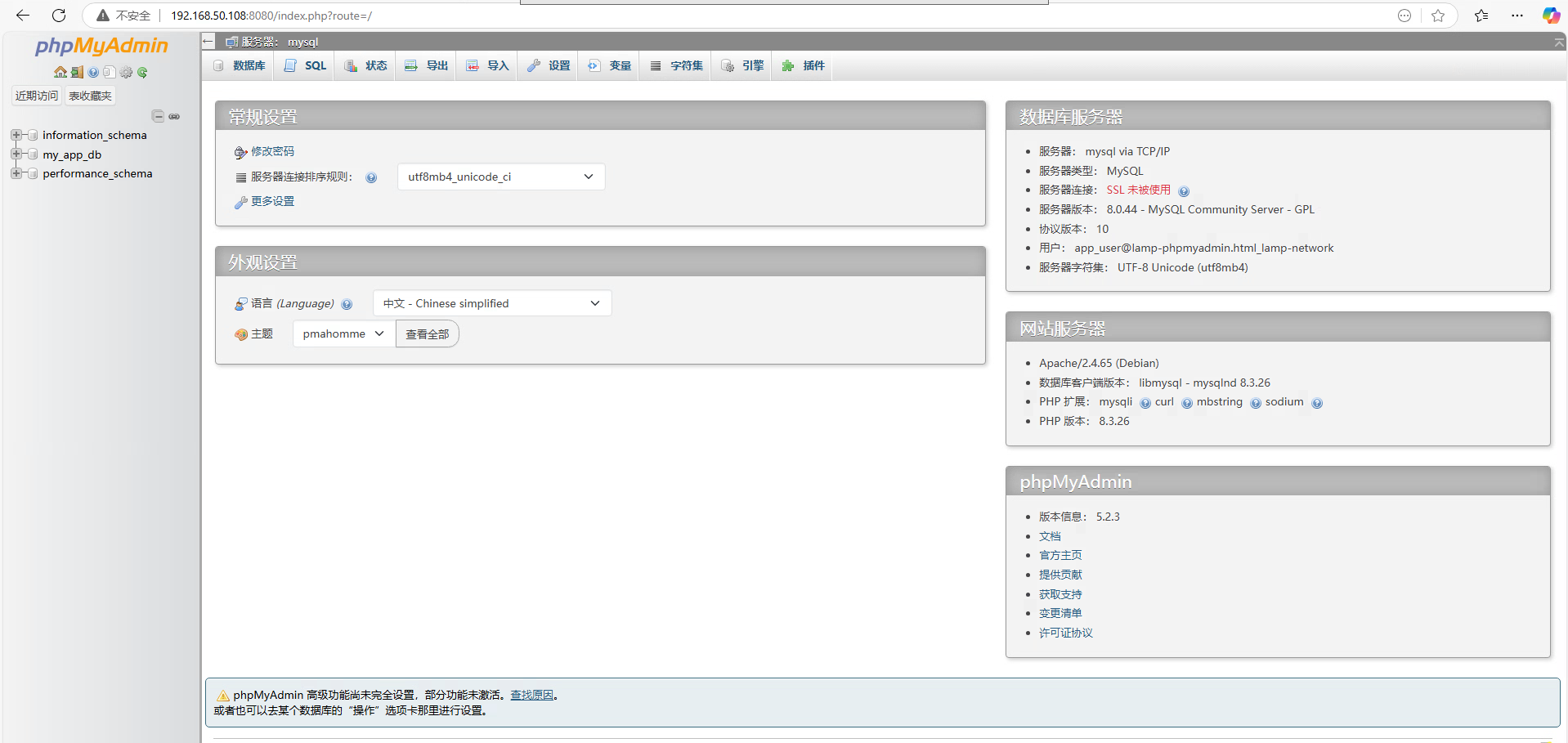Open MySQL documentation page icon in sidebar
1568x743 pixels.
pos(110,72)
